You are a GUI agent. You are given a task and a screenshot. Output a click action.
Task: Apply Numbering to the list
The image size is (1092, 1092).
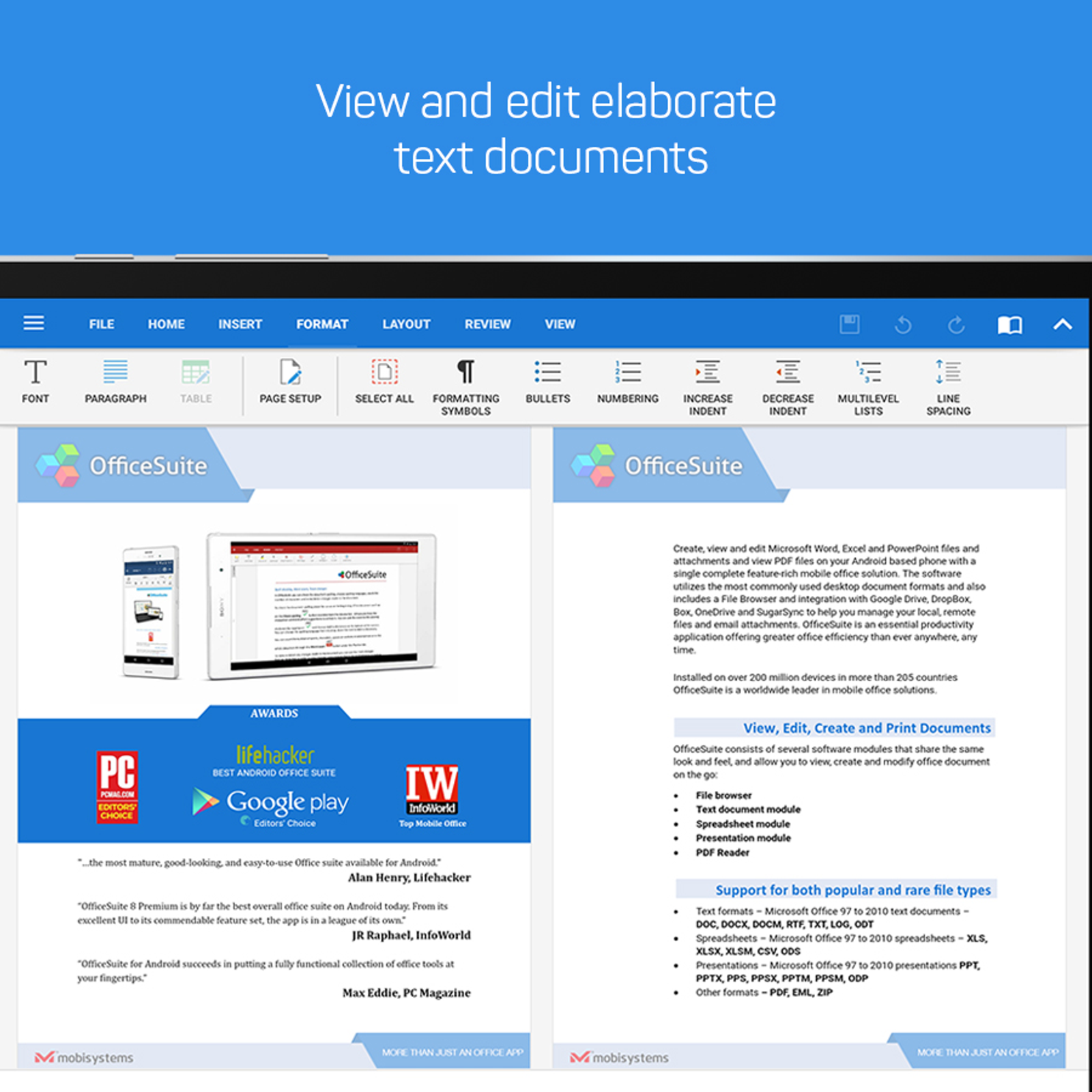[628, 382]
